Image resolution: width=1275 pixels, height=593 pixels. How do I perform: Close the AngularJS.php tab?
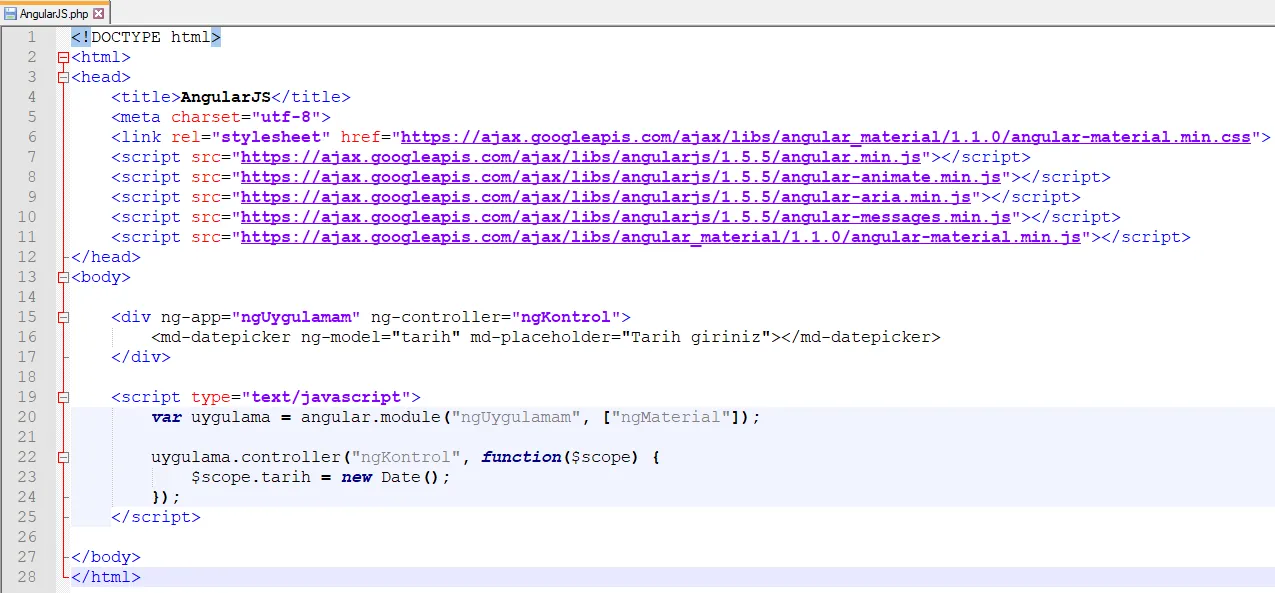(98, 14)
